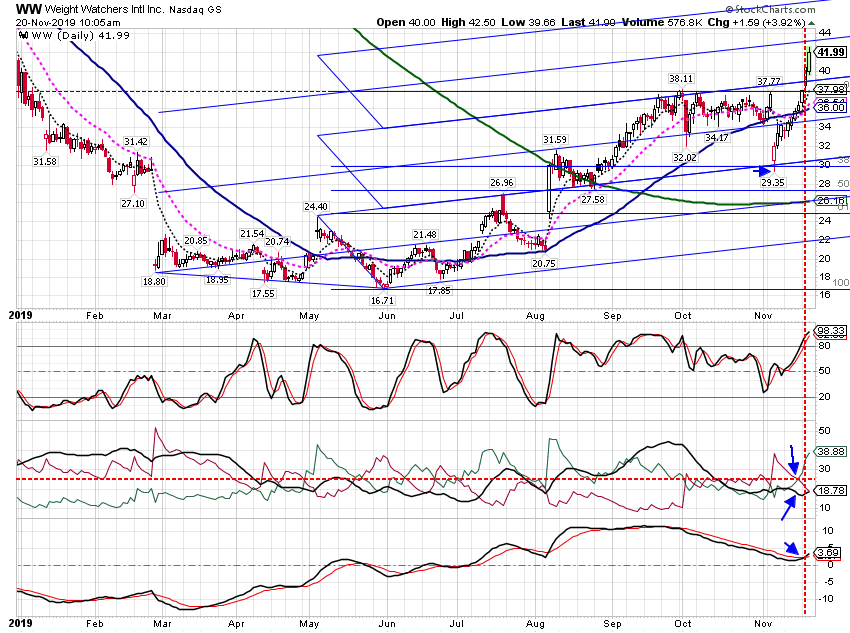Click the boxed 41.99 last-price tag on the price axis
Viewport: 850px width, 633px height.
[x=830, y=52]
